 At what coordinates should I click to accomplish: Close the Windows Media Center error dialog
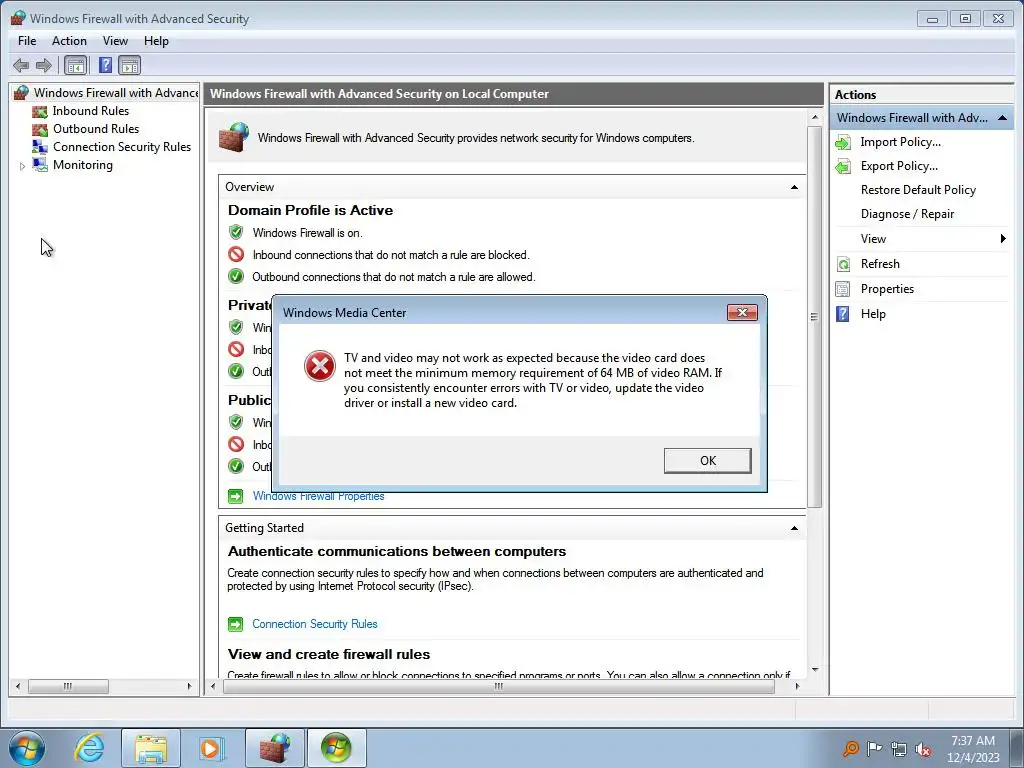[742, 312]
